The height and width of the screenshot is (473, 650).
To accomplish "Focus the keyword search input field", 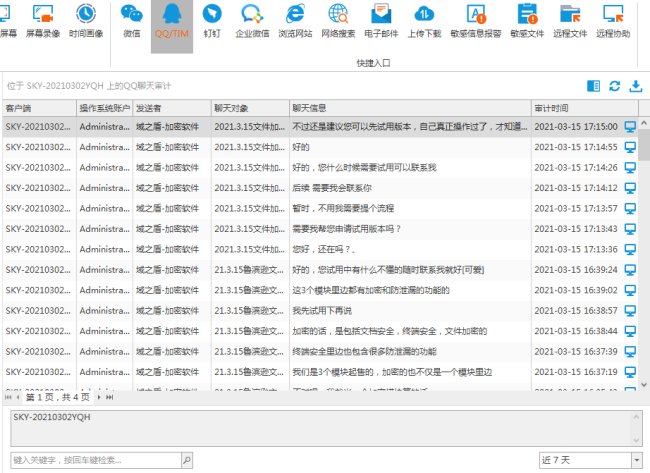I will click(x=96, y=460).
